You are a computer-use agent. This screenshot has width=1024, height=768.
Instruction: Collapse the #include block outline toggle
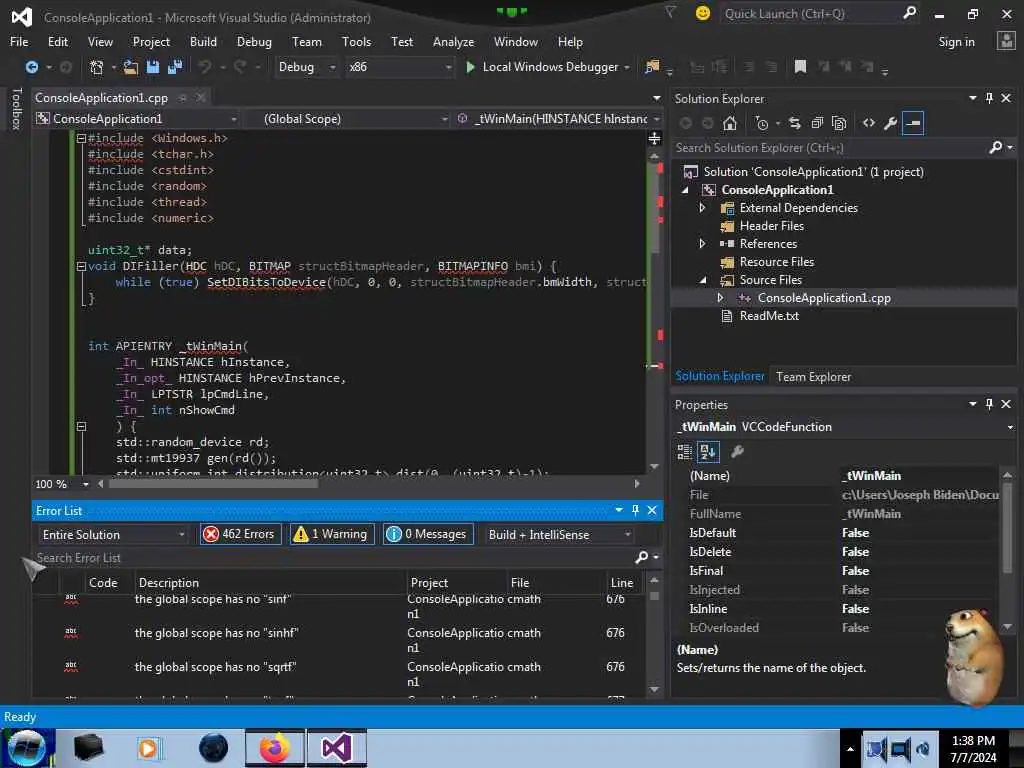[82, 138]
